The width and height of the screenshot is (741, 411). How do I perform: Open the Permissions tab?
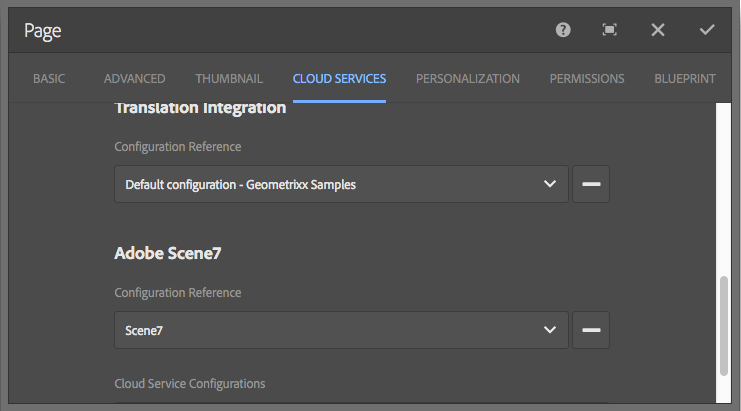[586, 79]
